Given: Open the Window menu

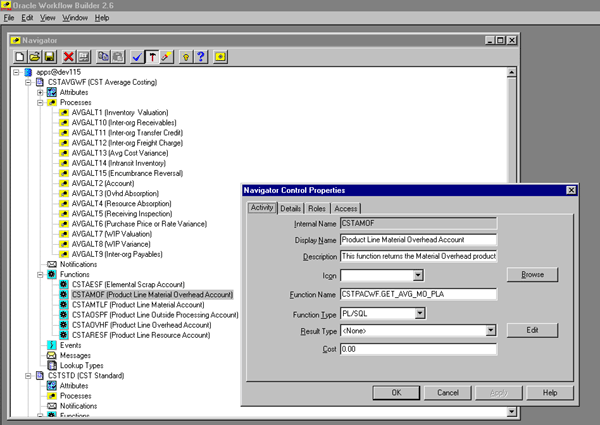Looking at the screenshot, I should coord(75,18).
